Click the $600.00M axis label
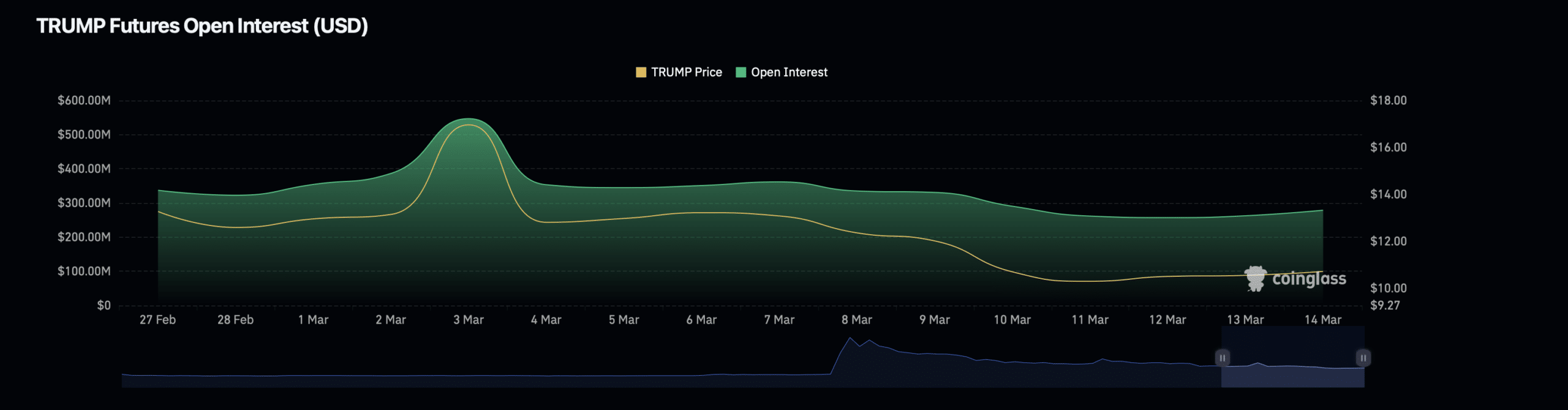This screenshot has height=410, width=1568. (84, 101)
